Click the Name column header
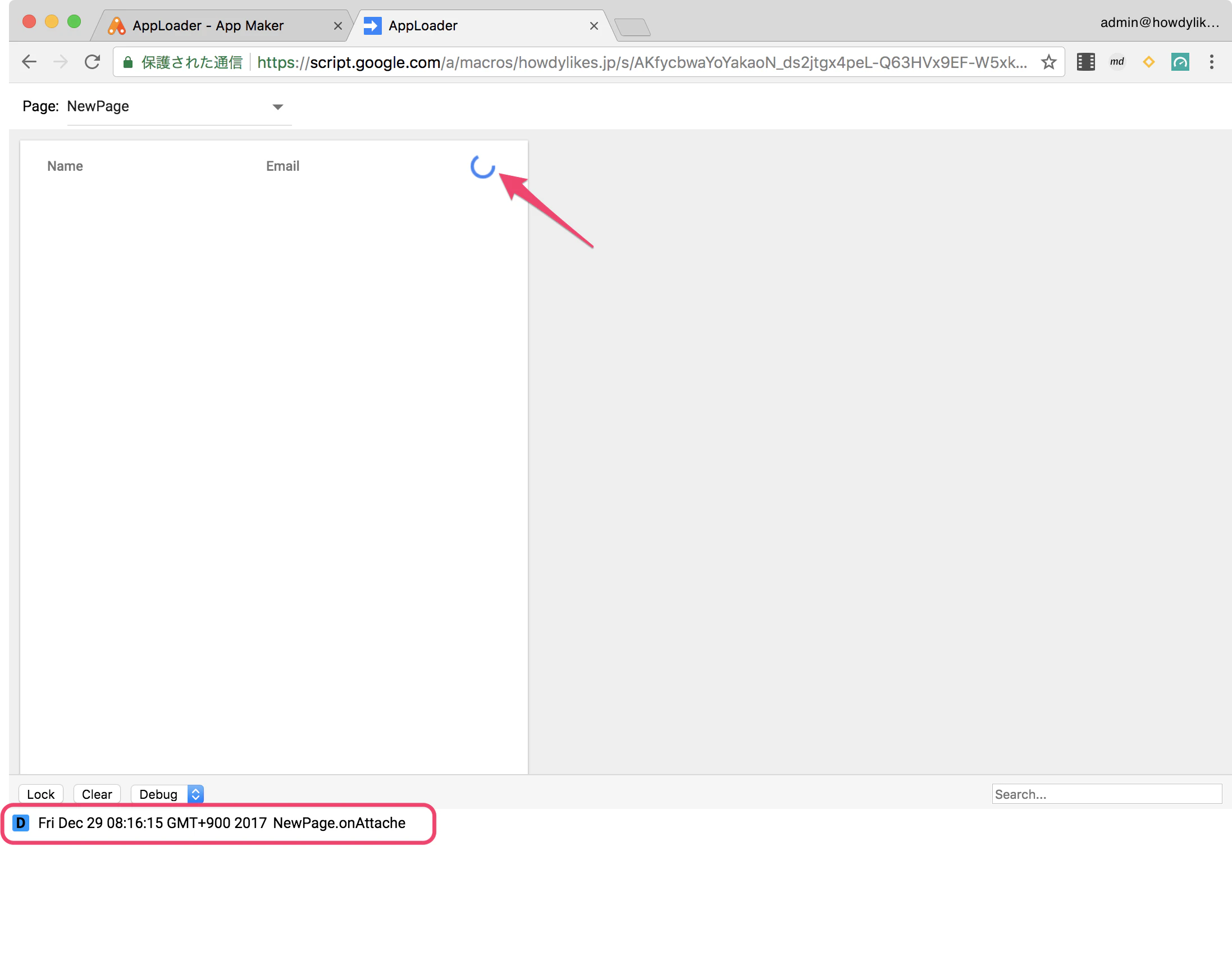Image resolution: width=1232 pixels, height=955 pixels. 65,166
